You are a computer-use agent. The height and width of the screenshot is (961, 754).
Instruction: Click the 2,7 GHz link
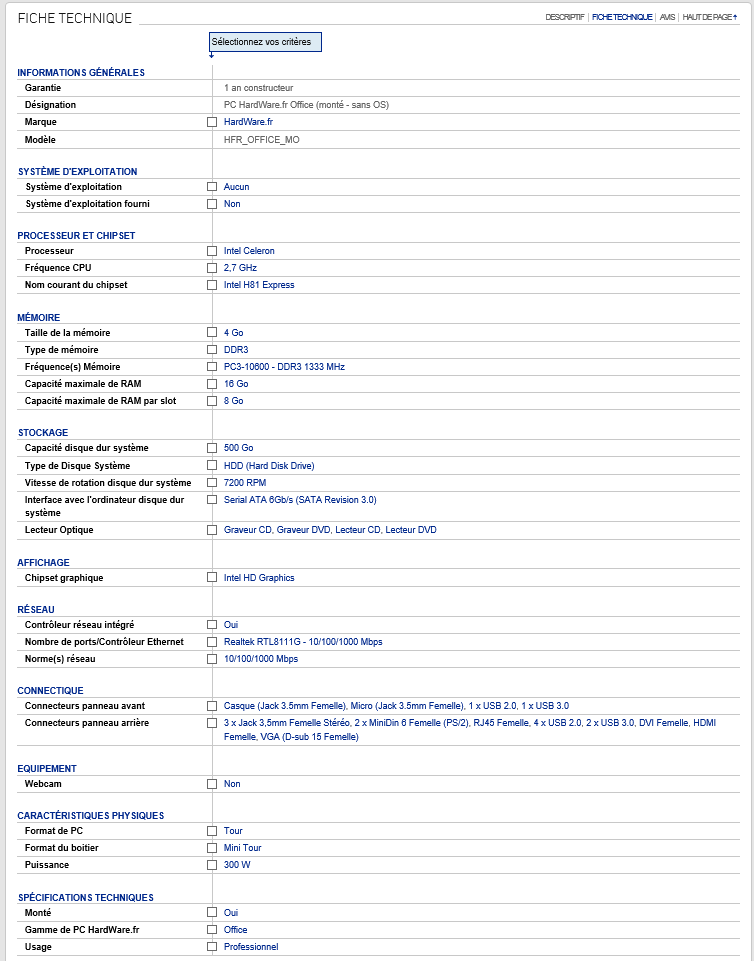coord(240,268)
